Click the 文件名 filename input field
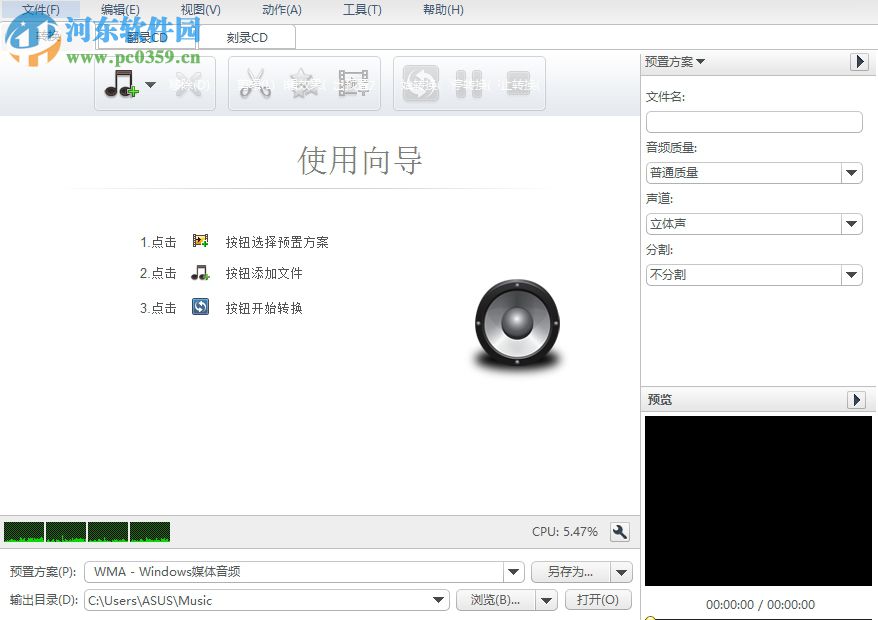878x620 pixels. click(754, 121)
